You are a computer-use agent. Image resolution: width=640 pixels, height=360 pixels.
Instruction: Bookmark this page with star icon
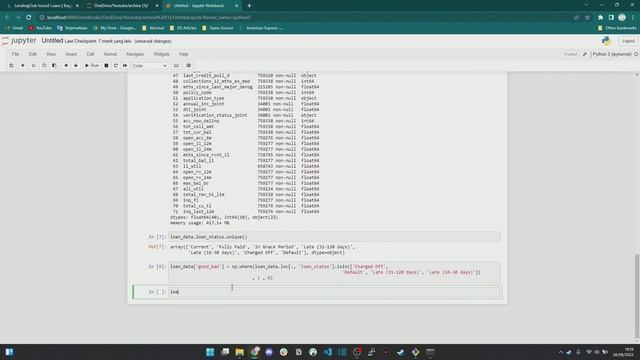(x=587, y=18)
